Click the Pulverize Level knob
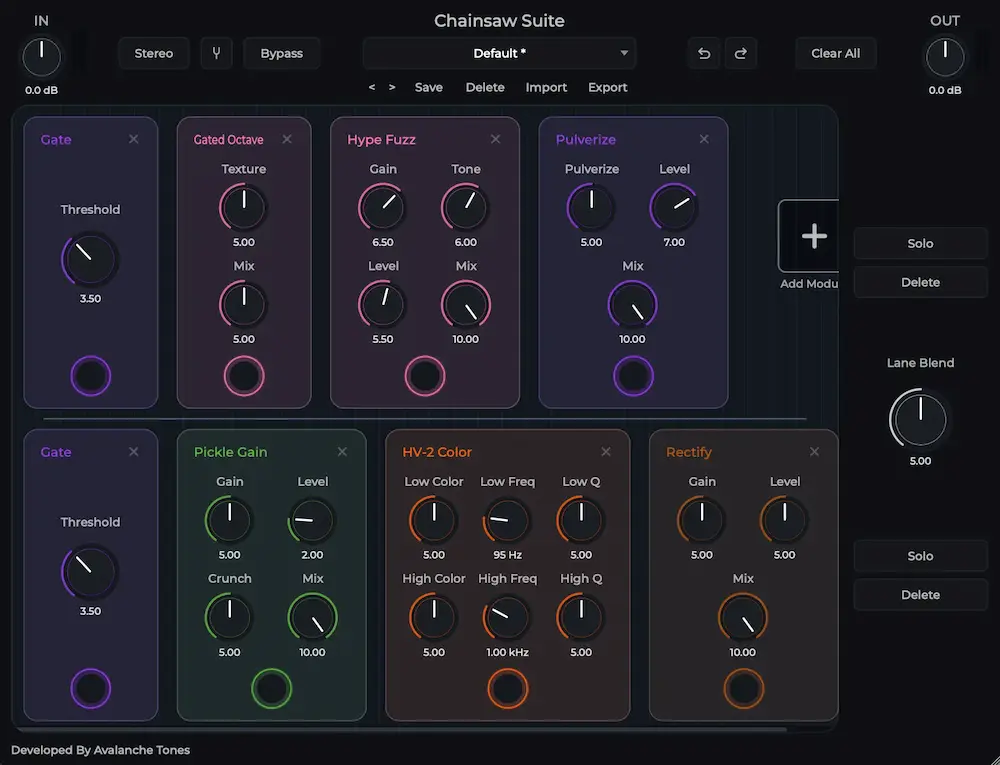This screenshot has height=765, width=1000. pyautogui.click(x=674, y=207)
